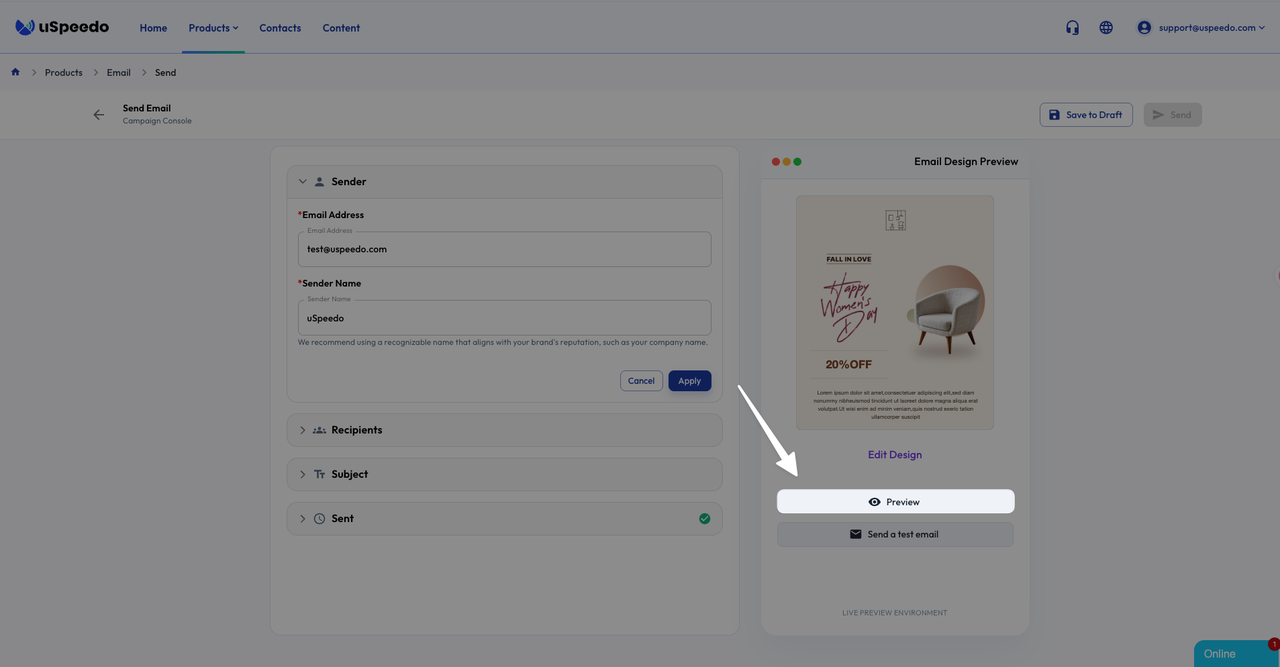The width and height of the screenshot is (1280, 667).
Task: Click the Apply button
Action: click(689, 381)
